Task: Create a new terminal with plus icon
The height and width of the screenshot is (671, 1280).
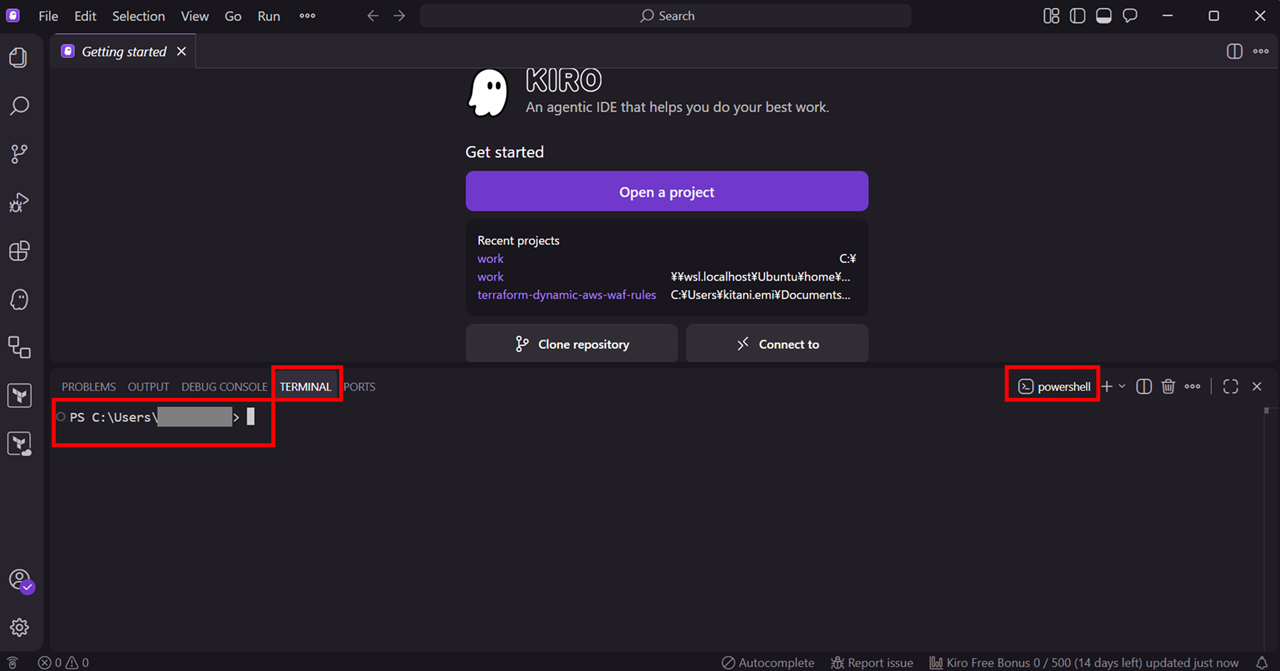Action: click(1106, 386)
